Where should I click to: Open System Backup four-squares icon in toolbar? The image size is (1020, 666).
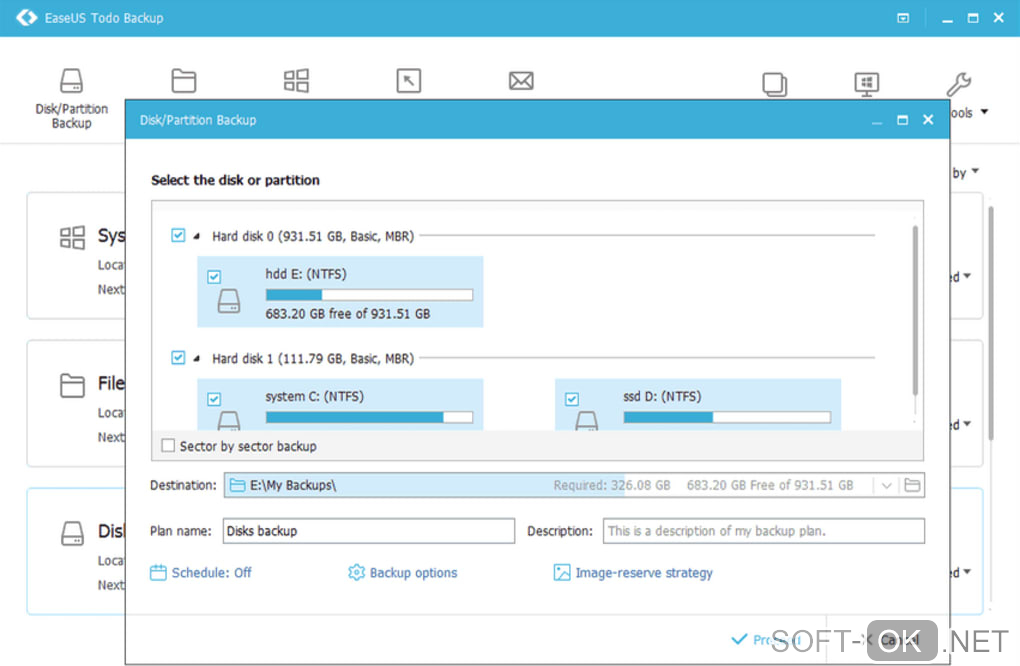(x=296, y=81)
